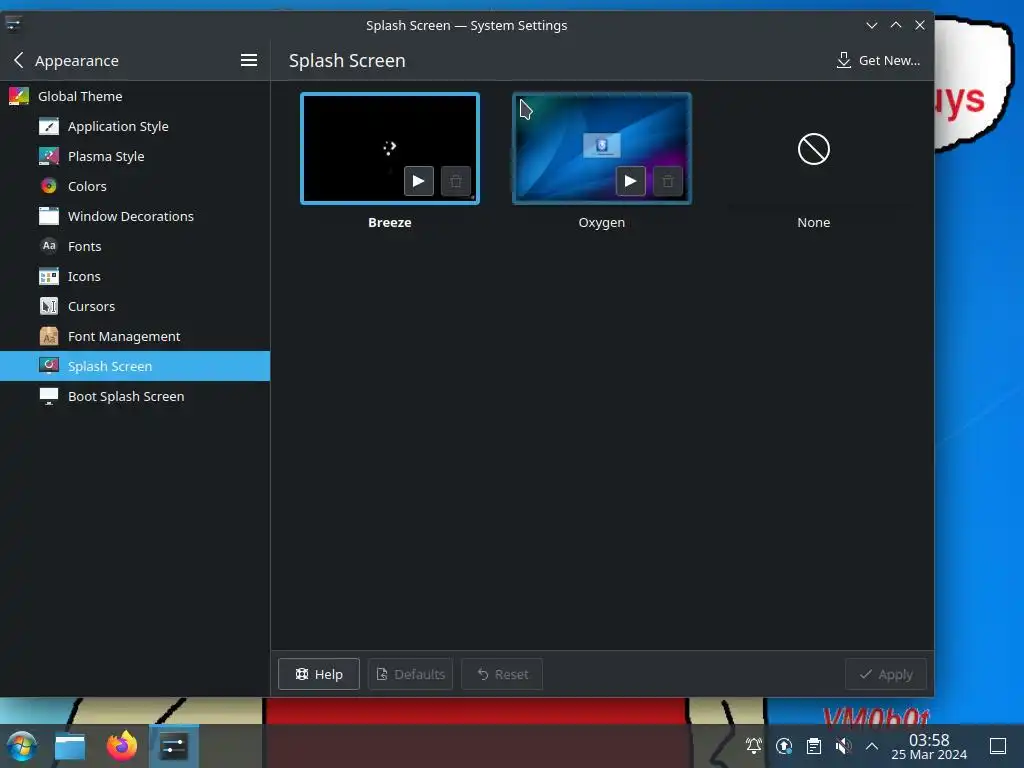This screenshot has width=1024, height=768.
Task: Click the updates tray icon
Action: tap(784, 746)
